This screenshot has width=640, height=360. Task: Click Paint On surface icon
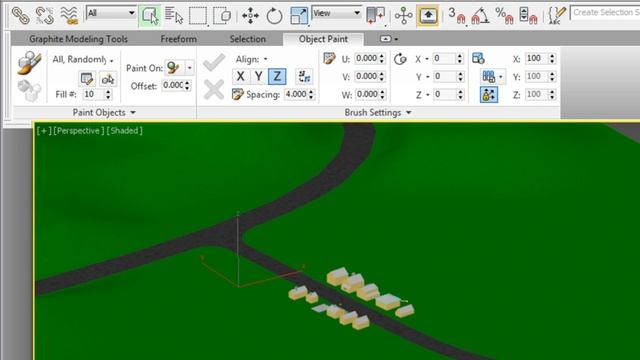tap(174, 67)
